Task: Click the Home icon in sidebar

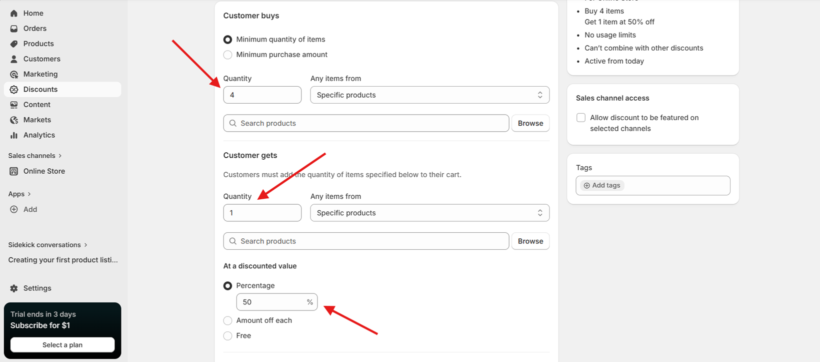Action: click(14, 13)
